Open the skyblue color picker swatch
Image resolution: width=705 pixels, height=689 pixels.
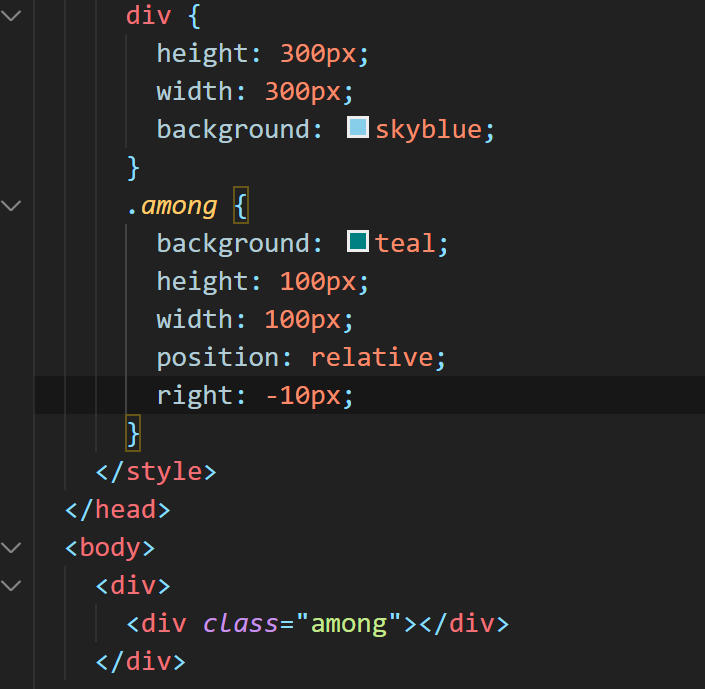358,127
